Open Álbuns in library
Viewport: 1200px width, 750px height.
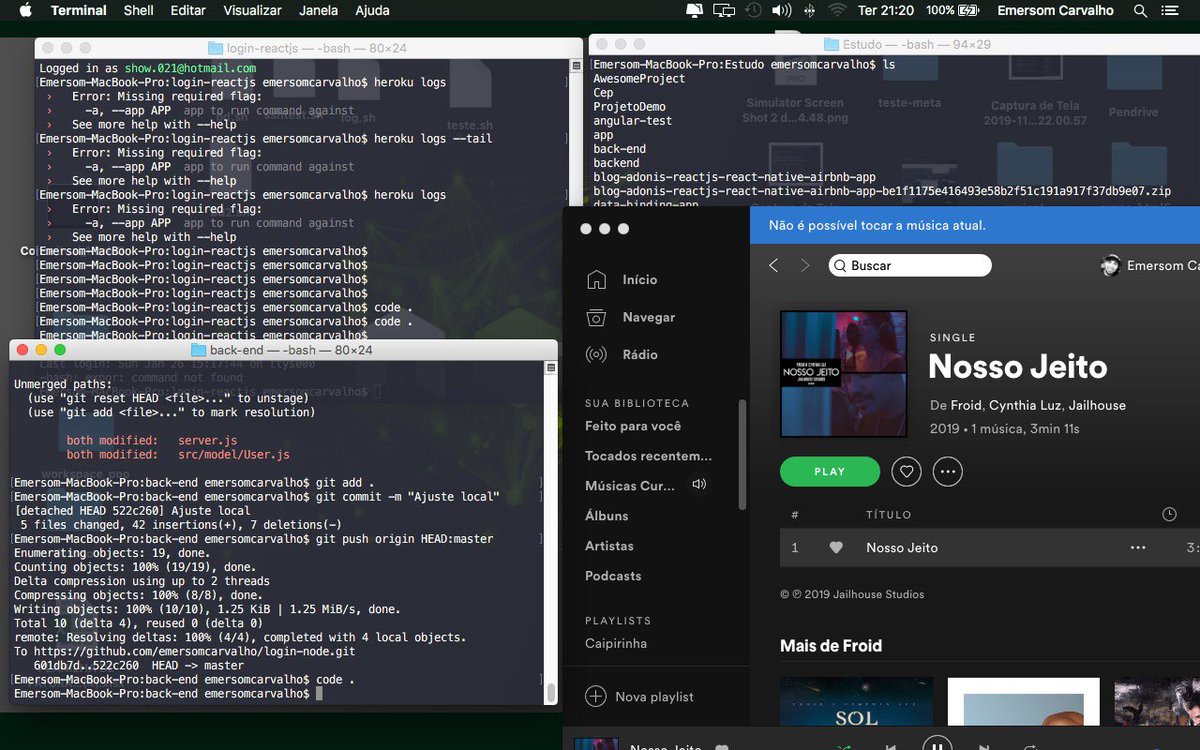tap(607, 516)
